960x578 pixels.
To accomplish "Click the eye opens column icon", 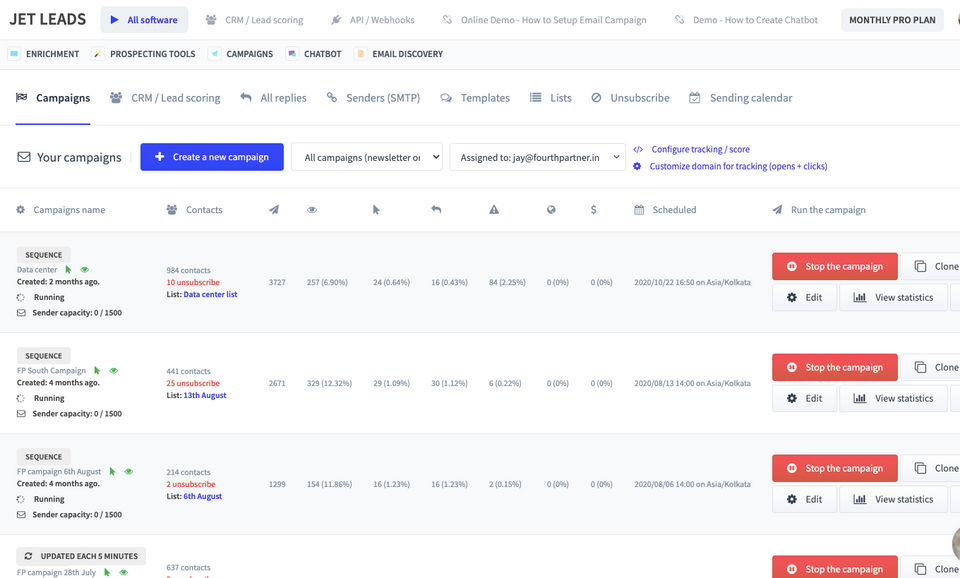I will (312, 210).
